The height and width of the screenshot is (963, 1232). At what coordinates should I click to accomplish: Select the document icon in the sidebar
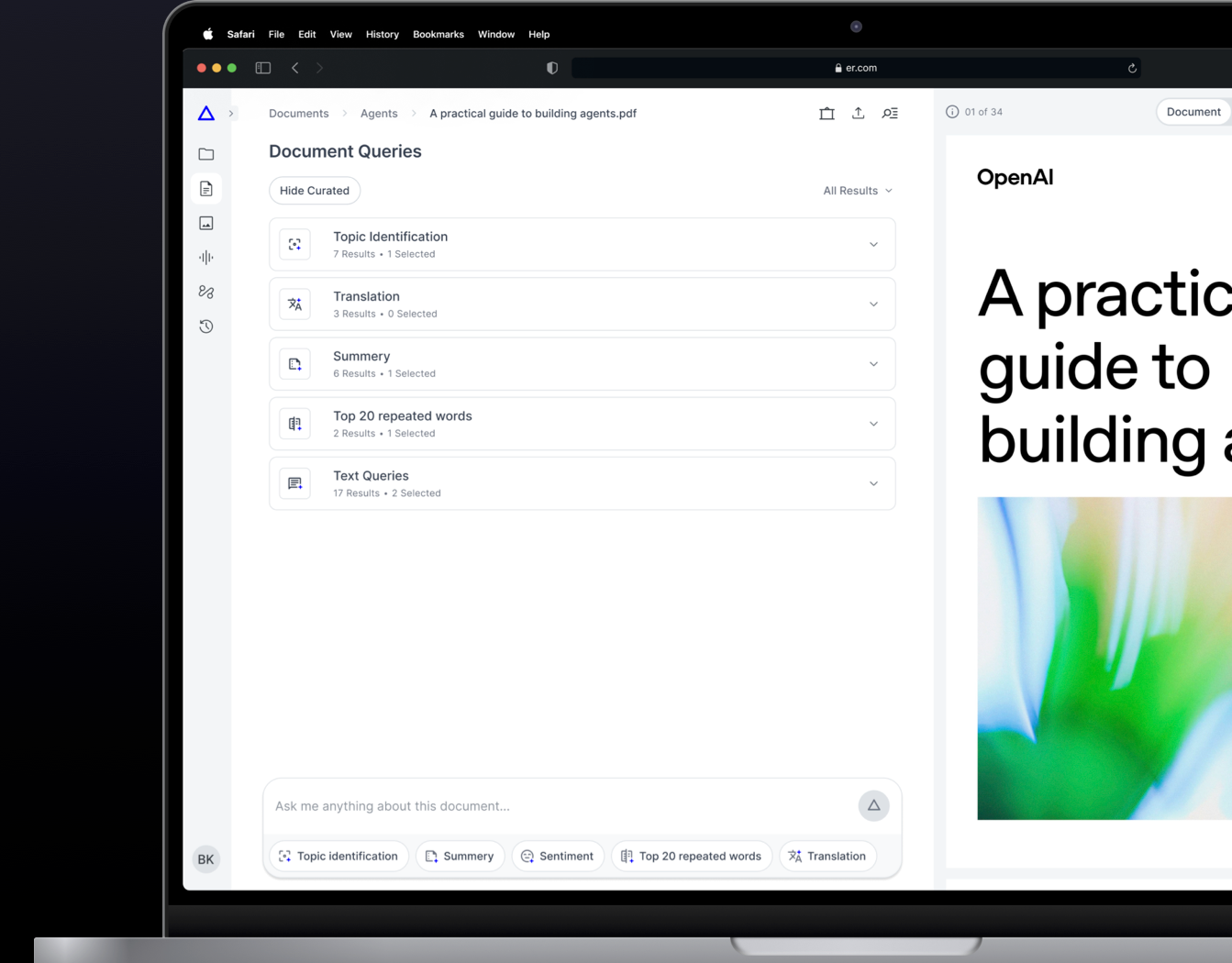tap(206, 189)
